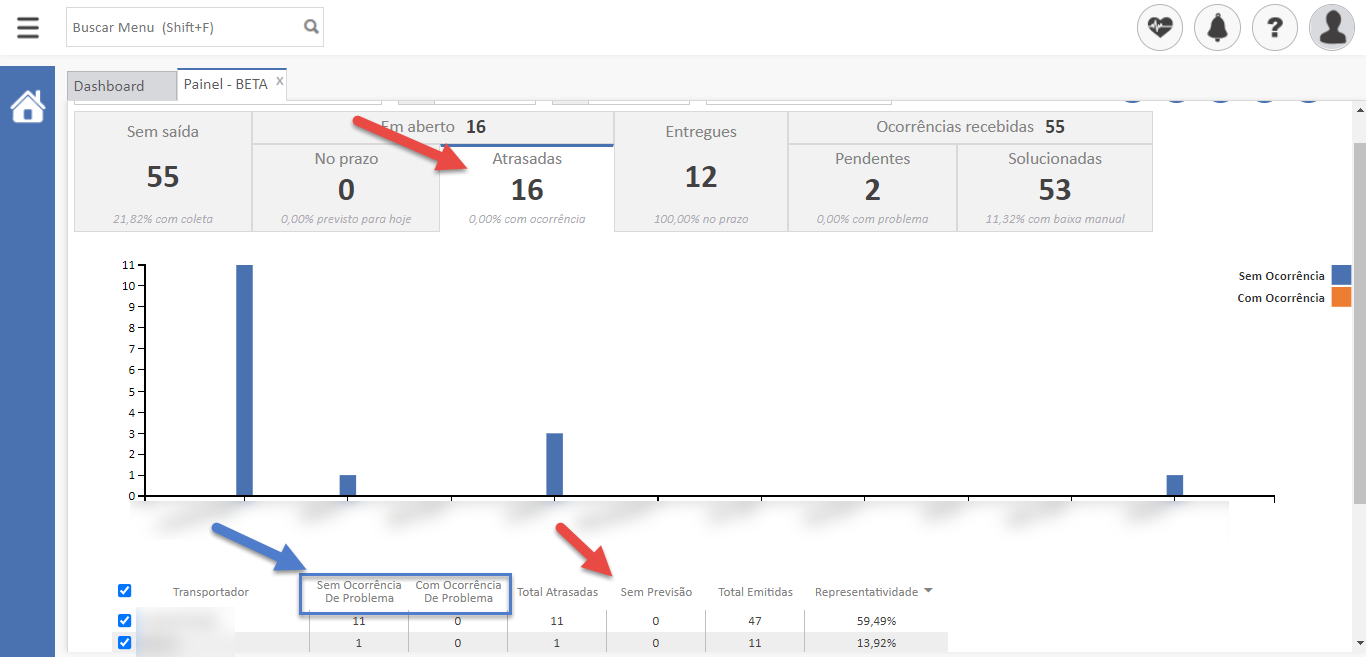This screenshot has height=657, width=1366.
Task: Close the Painel - BETA tab
Action: (x=280, y=81)
